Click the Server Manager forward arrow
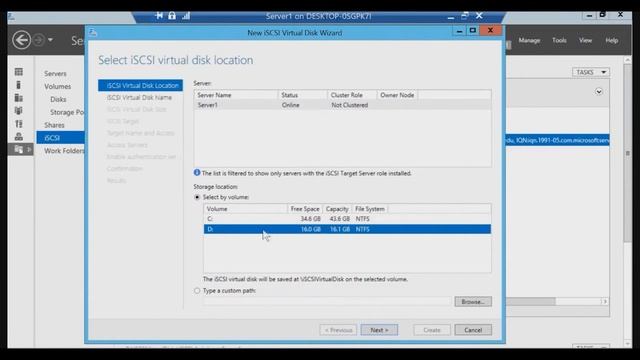The height and width of the screenshot is (360, 640). pyautogui.click(x=39, y=40)
